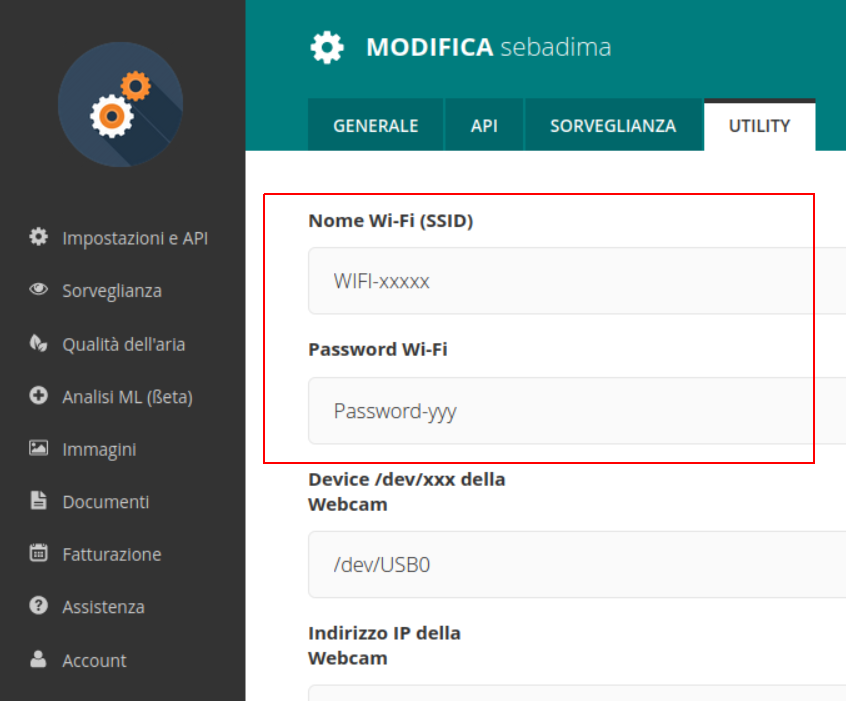Click the plus icon for Analisi ML
Image resolution: width=846 pixels, height=701 pixels.
38,395
